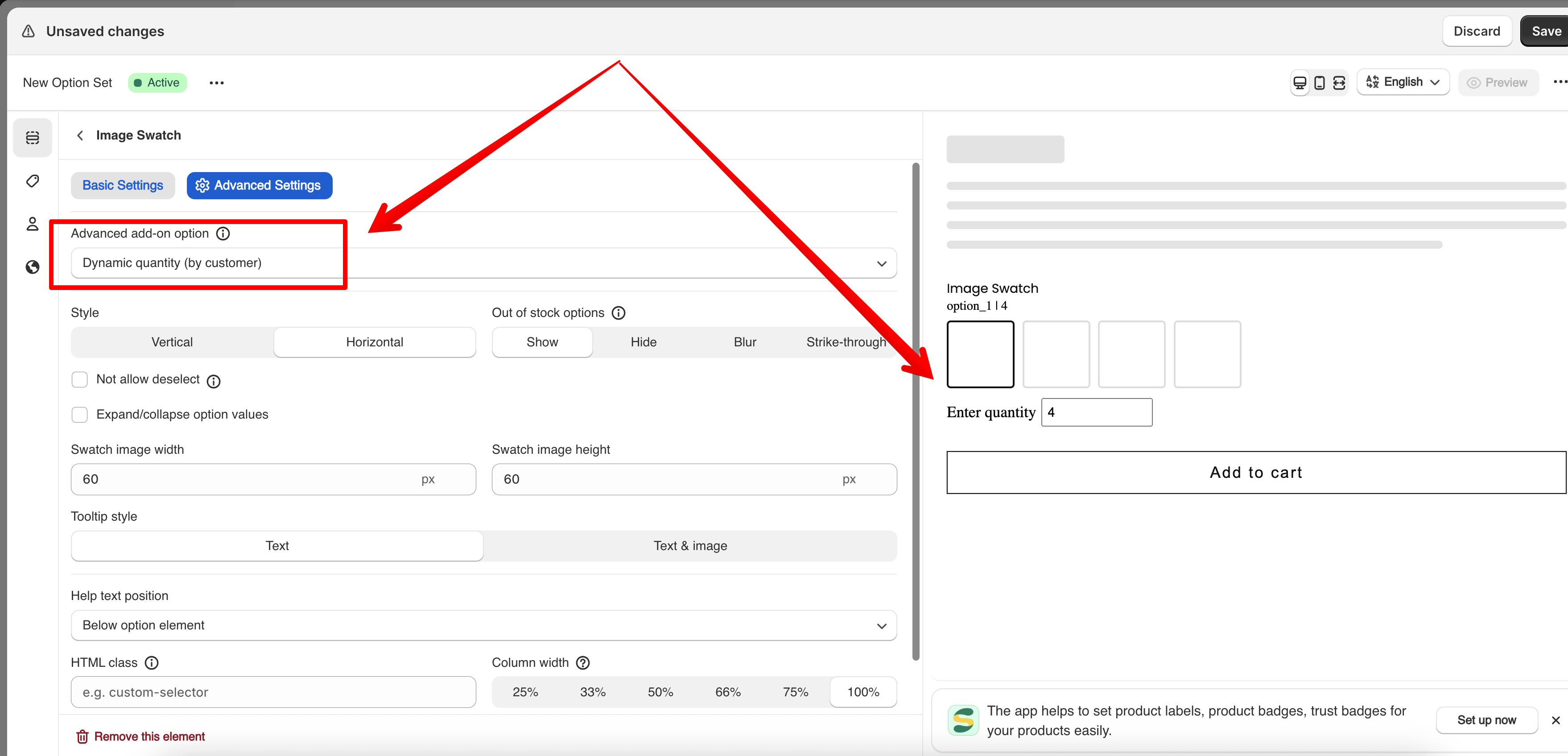
Task: Open the customer person icon in sidebar
Action: point(33,224)
